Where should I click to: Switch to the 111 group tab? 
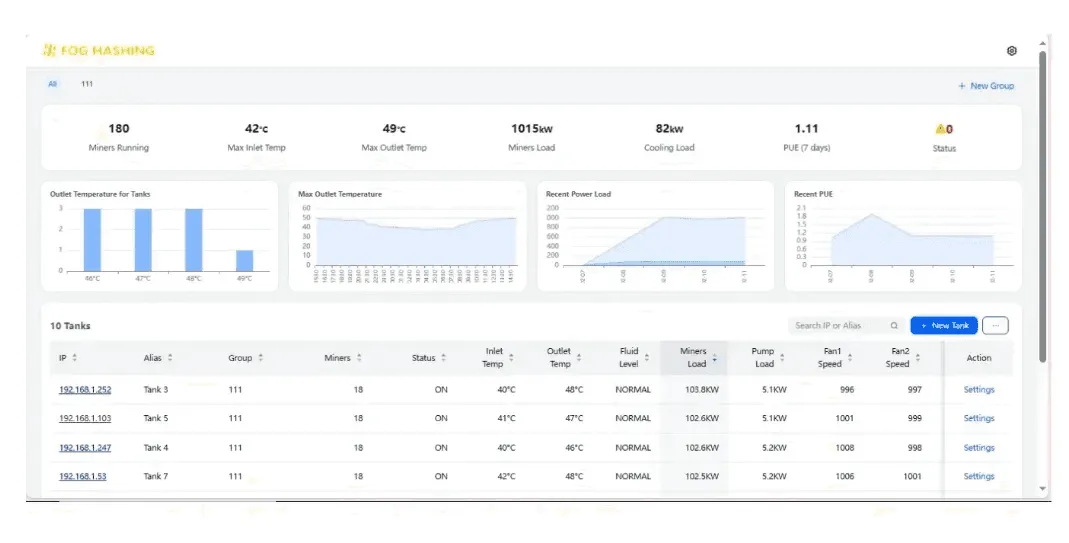(x=87, y=84)
